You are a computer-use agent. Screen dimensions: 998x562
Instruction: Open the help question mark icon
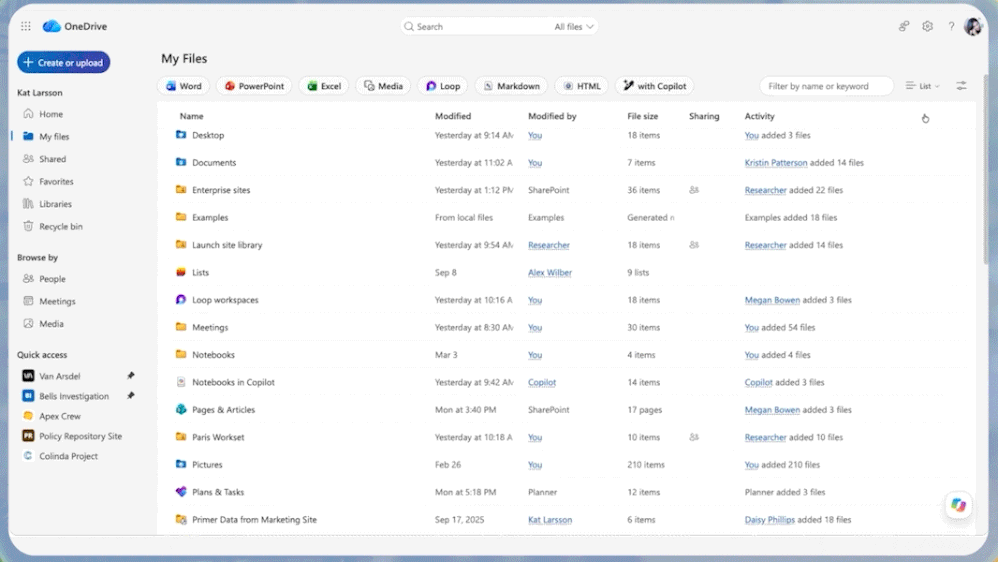coord(951,26)
